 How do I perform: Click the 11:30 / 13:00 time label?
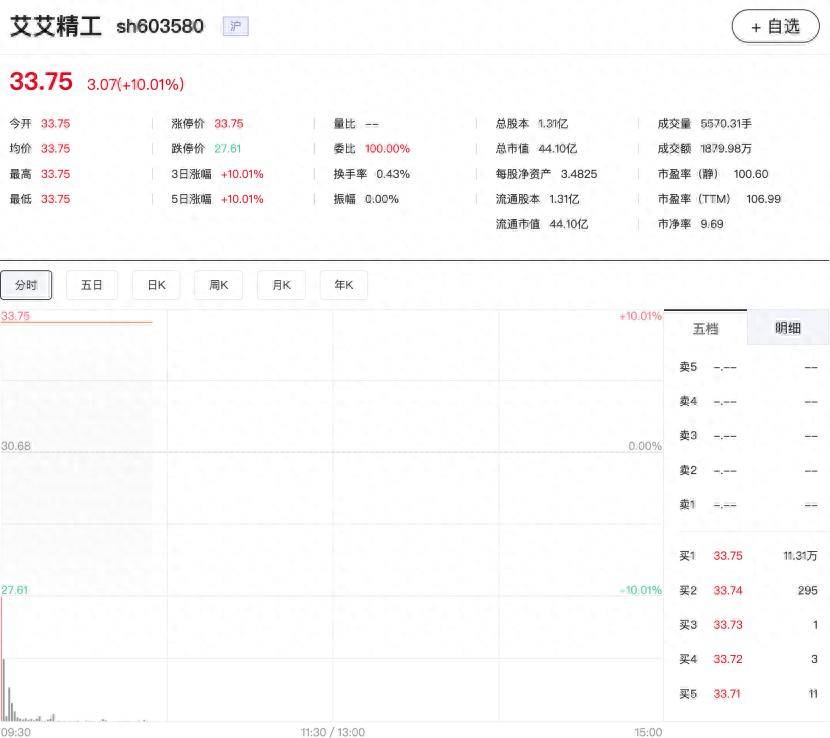click(x=332, y=732)
